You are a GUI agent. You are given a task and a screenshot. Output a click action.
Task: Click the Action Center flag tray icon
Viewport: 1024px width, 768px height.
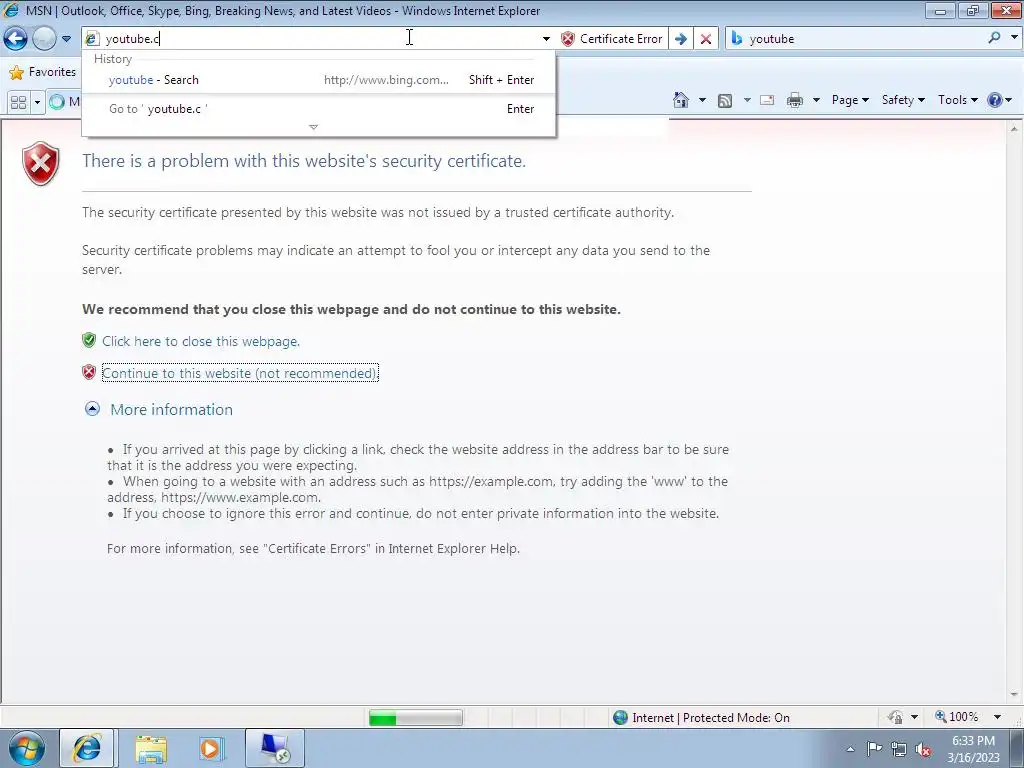tap(874, 749)
